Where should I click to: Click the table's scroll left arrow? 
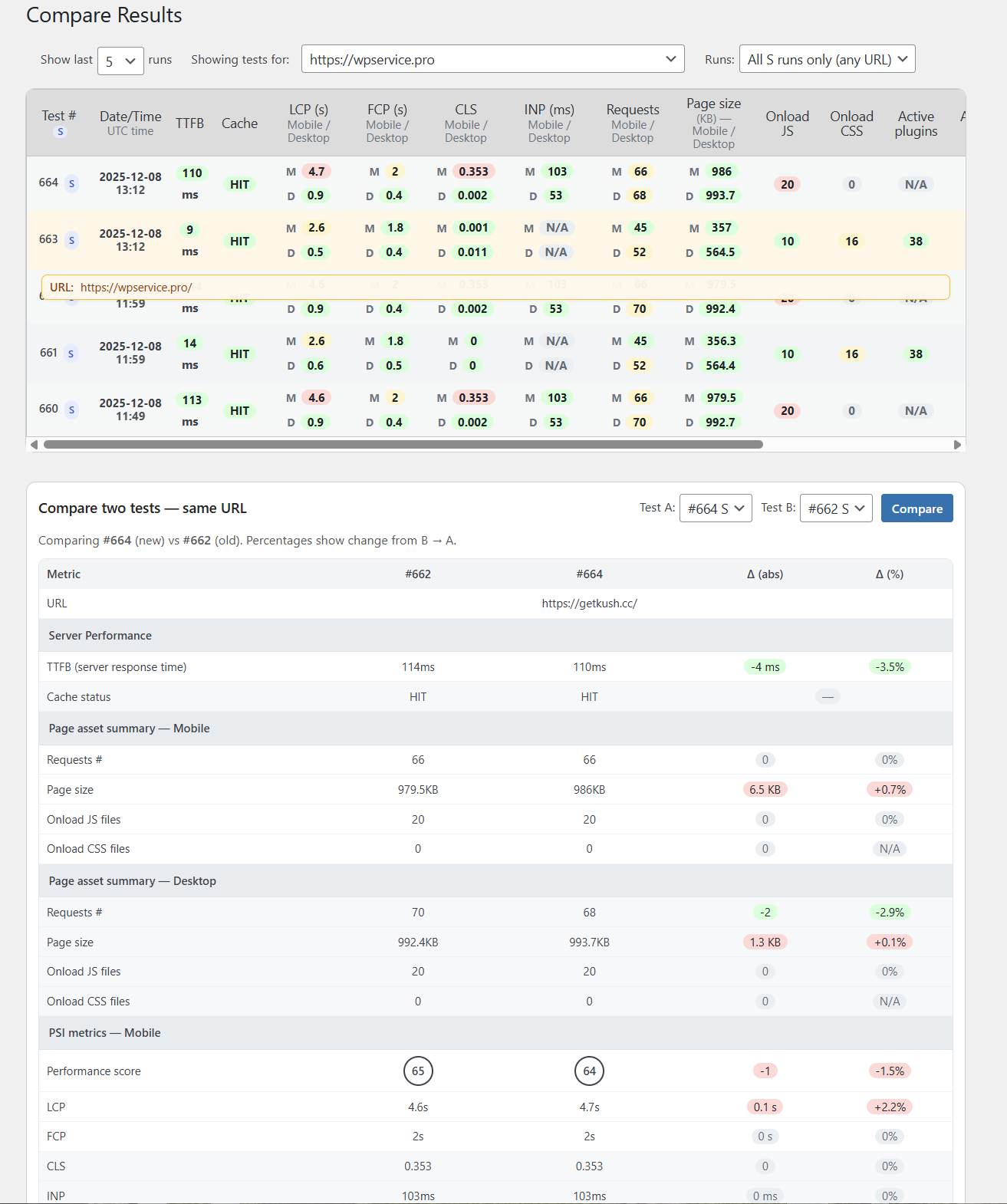tap(34, 445)
